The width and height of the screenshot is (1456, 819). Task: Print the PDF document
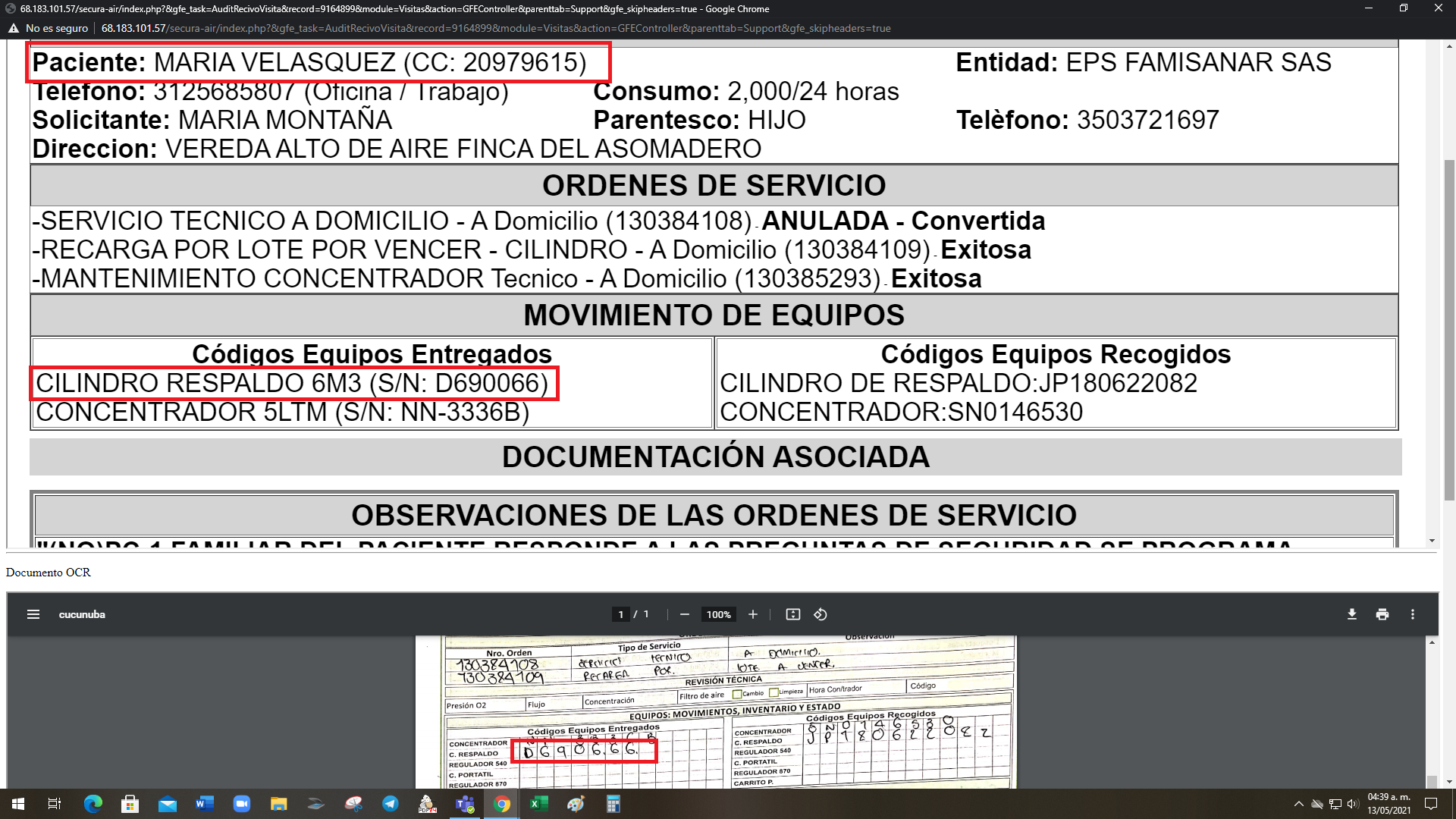pos(1382,614)
